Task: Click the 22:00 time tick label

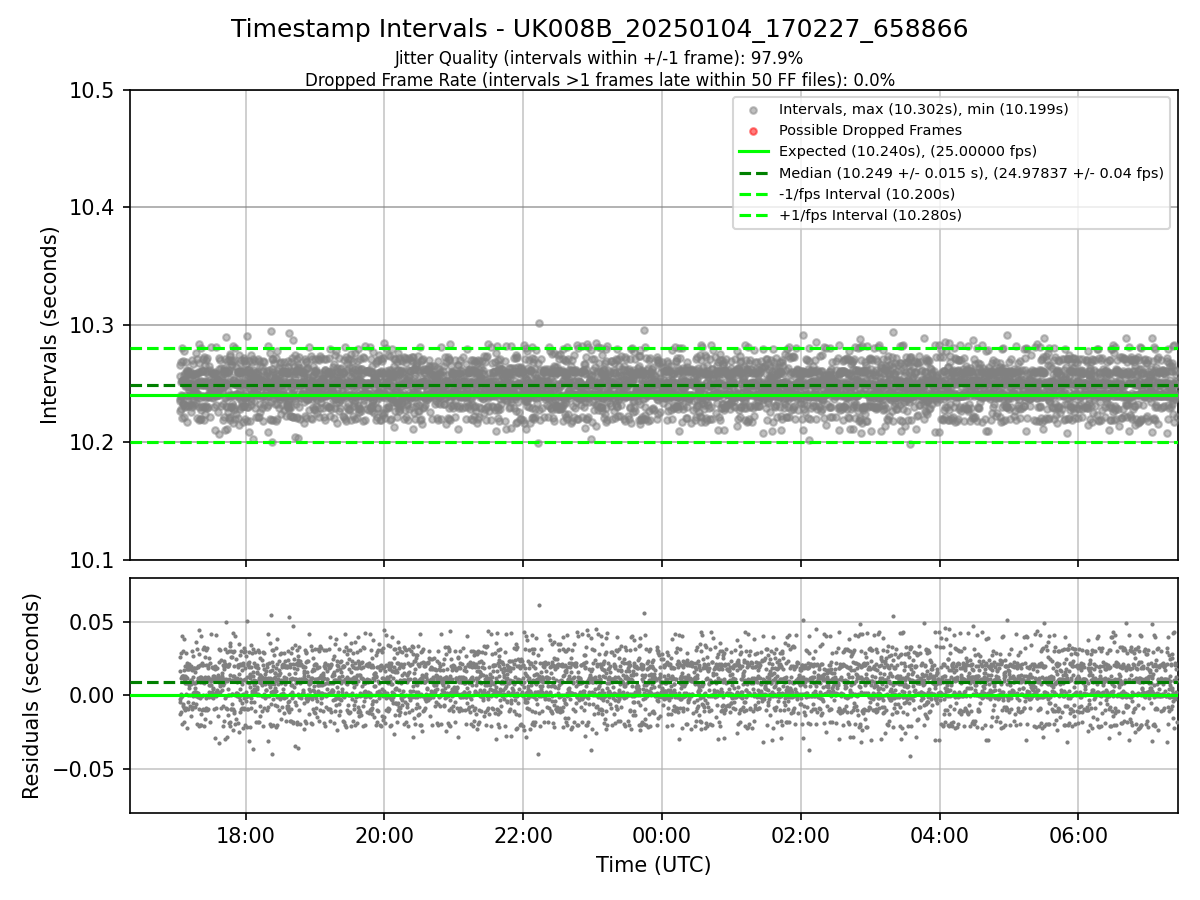Action: pyautogui.click(x=523, y=836)
